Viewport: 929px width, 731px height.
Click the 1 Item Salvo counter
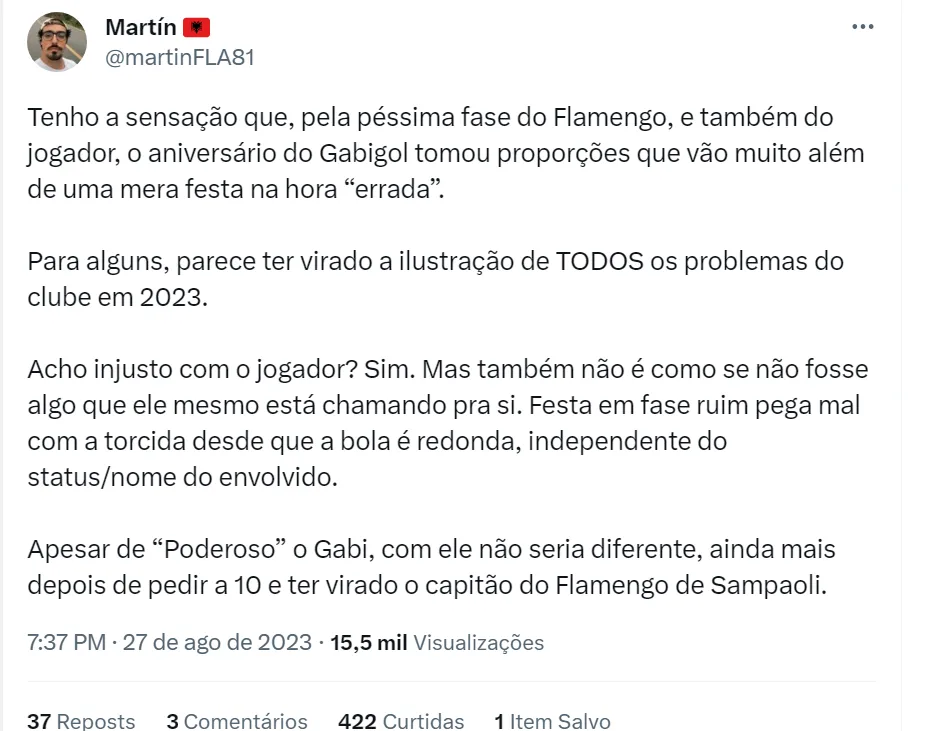tap(552, 721)
